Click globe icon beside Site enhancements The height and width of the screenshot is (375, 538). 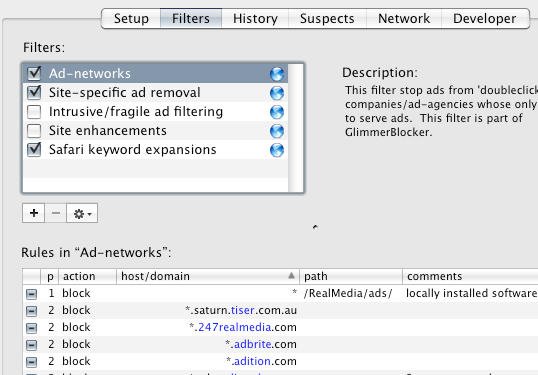click(x=277, y=131)
